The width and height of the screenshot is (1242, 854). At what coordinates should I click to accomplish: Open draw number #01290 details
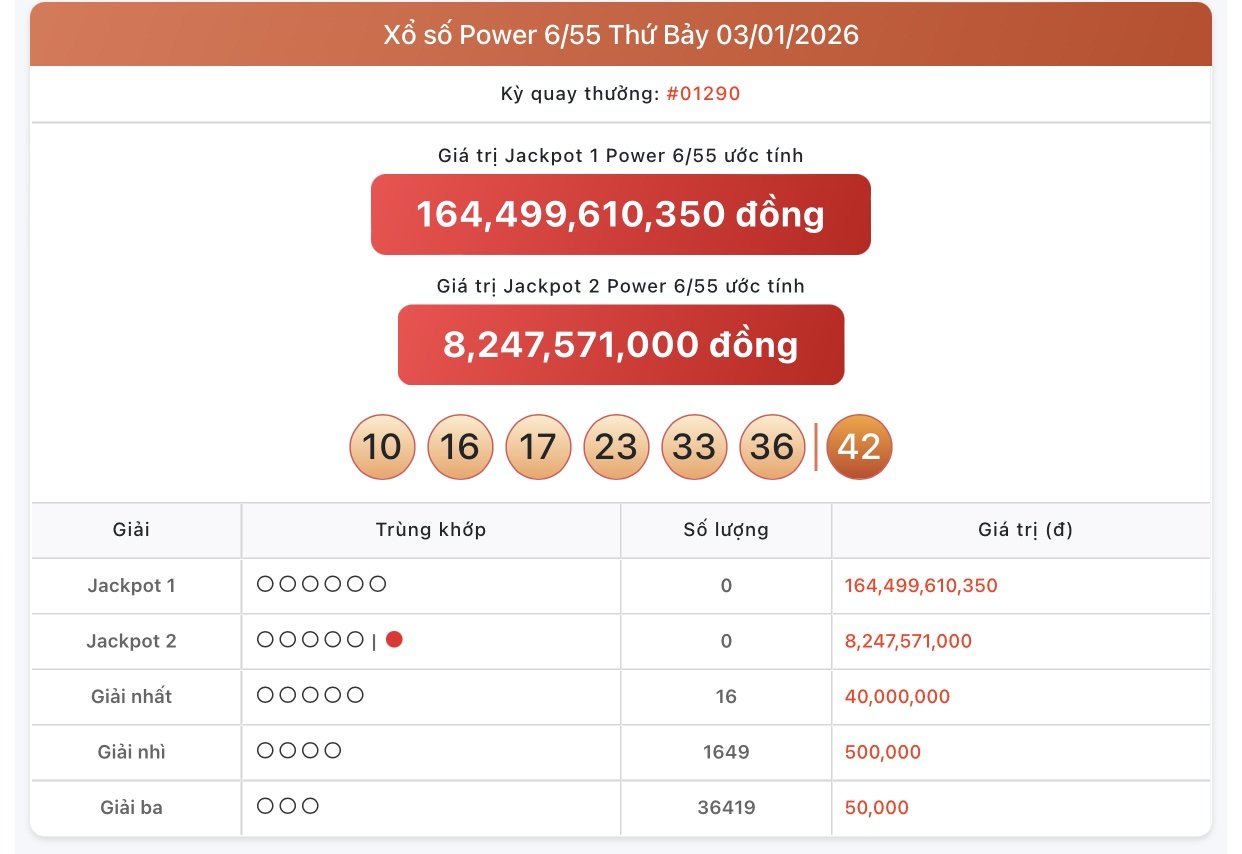pyautogui.click(x=705, y=93)
